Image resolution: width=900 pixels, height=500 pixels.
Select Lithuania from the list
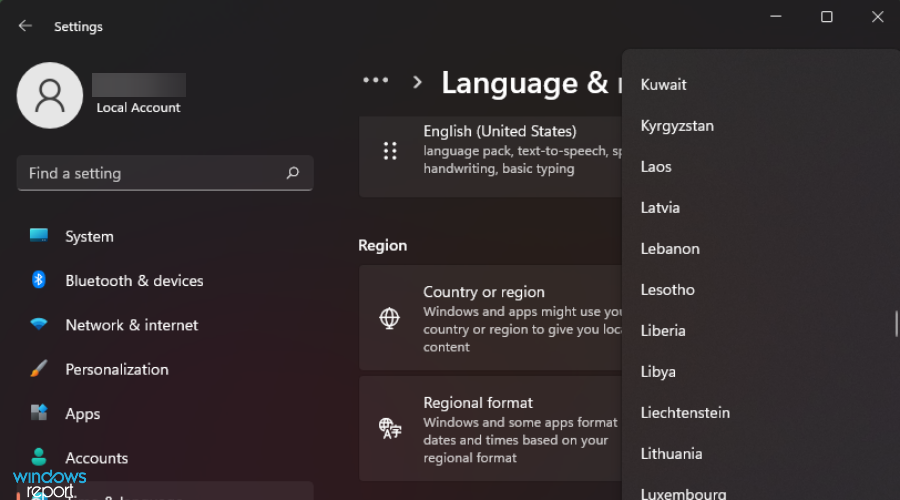671,454
